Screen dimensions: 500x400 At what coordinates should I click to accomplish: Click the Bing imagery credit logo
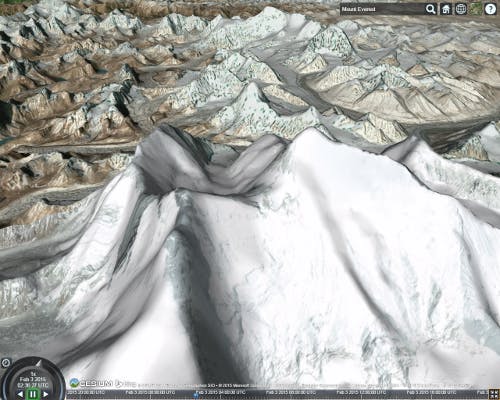coord(125,384)
